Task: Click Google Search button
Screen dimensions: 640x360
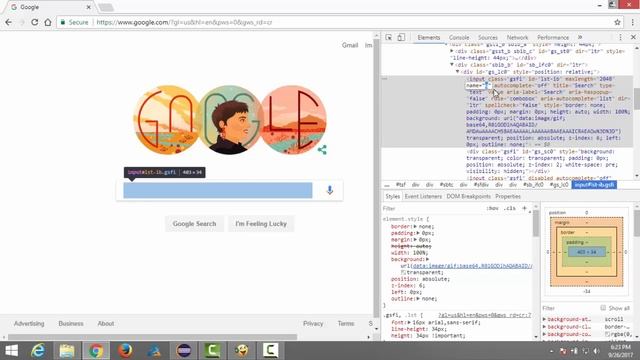Action: 194,224
